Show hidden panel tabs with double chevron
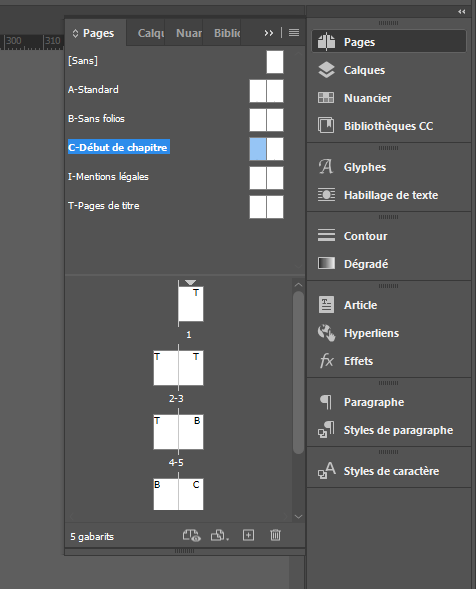Image resolution: width=476 pixels, height=589 pixels. point(269,33)
